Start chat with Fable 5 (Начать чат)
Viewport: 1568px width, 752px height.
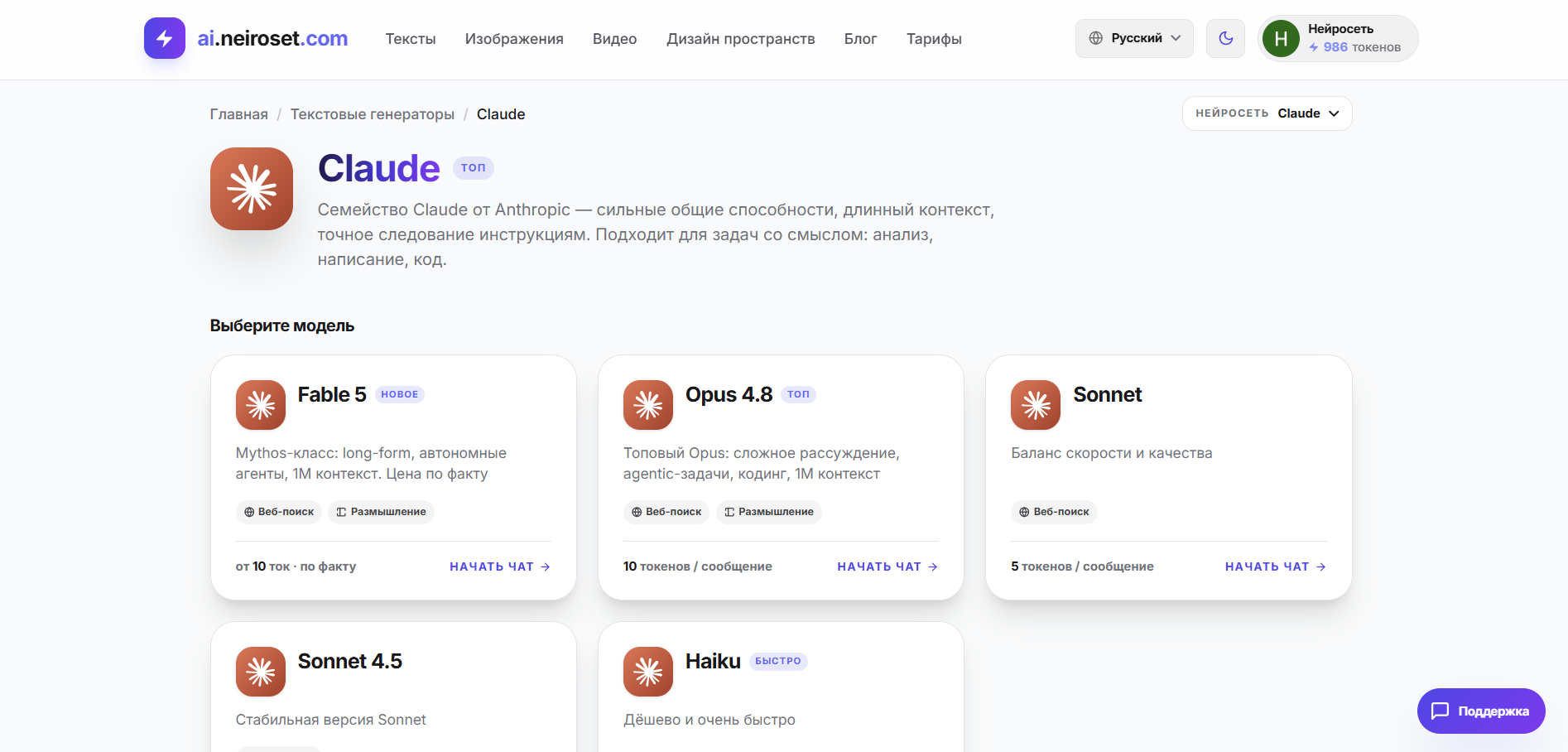(500, 566)
